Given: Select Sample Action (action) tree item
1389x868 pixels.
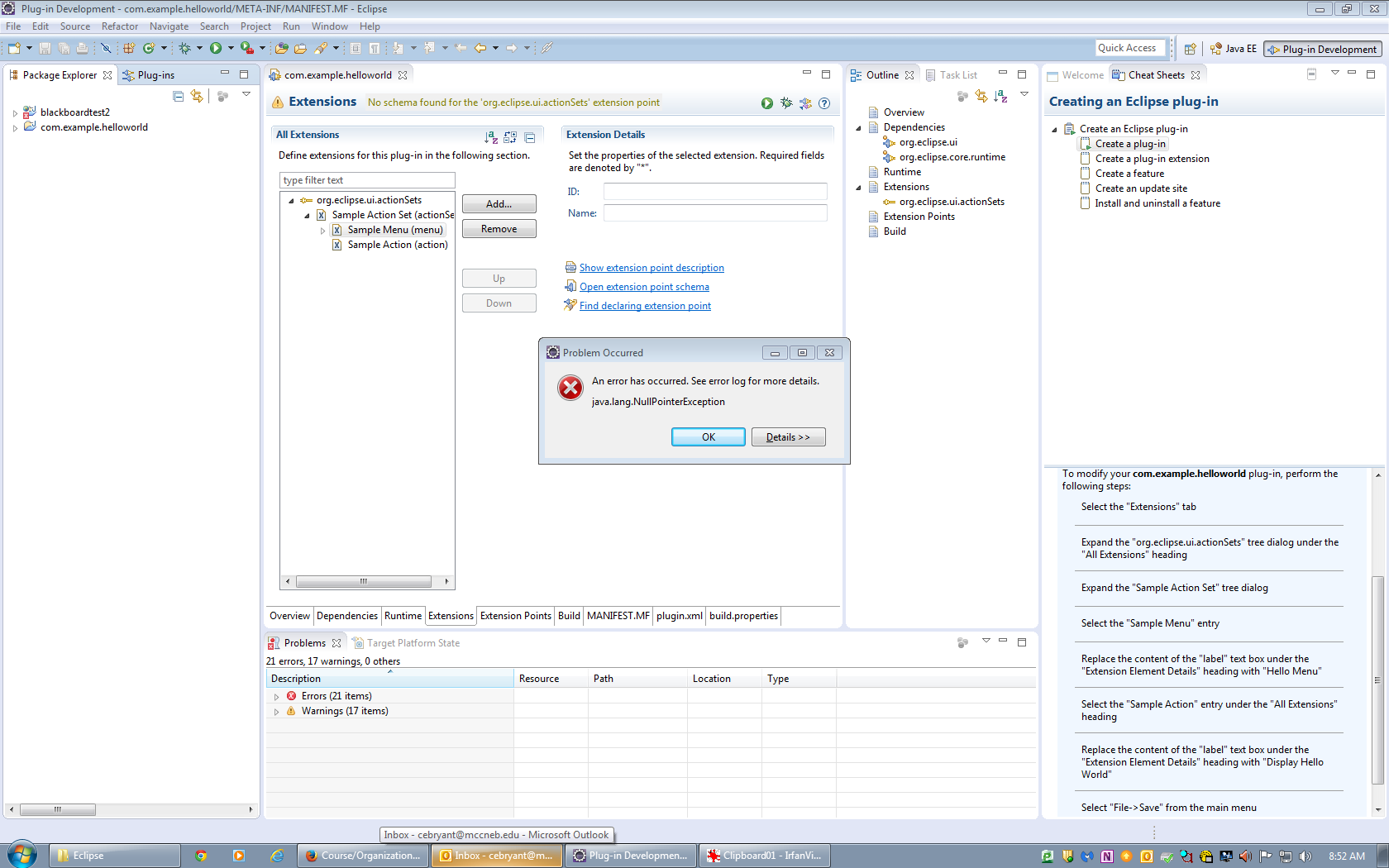Looking at the screenshot, I should click(398, 246).
